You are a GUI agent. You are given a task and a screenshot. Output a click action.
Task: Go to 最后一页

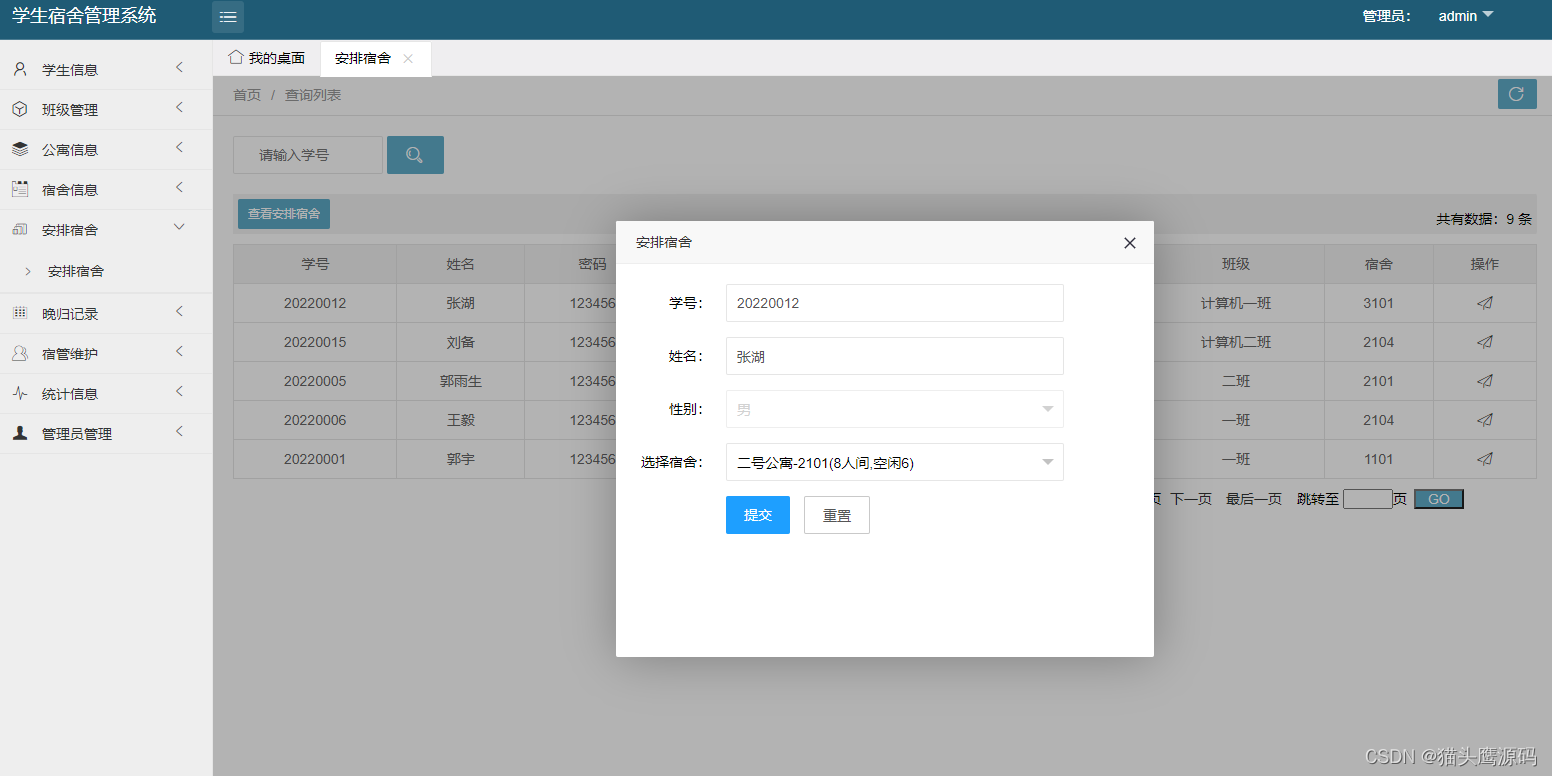[x=1254, y=499]
